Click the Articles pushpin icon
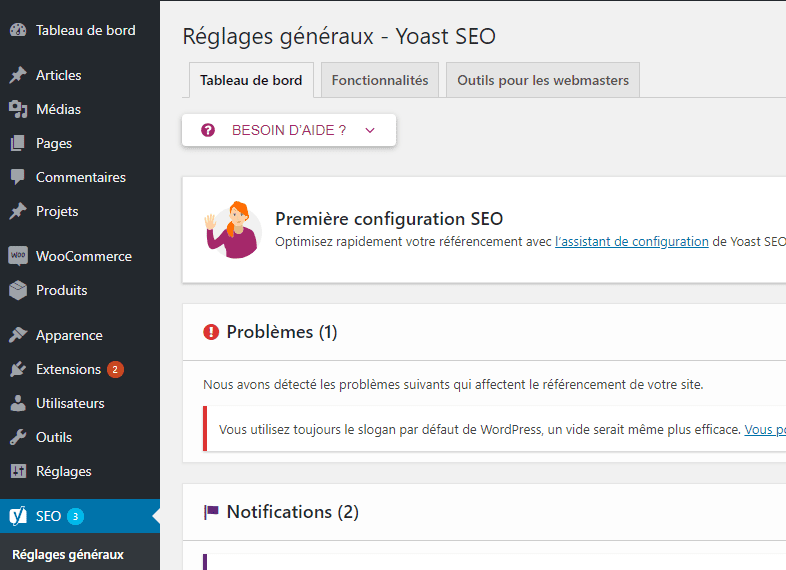This screenshot has width=786, height=570. click(18, 75)
